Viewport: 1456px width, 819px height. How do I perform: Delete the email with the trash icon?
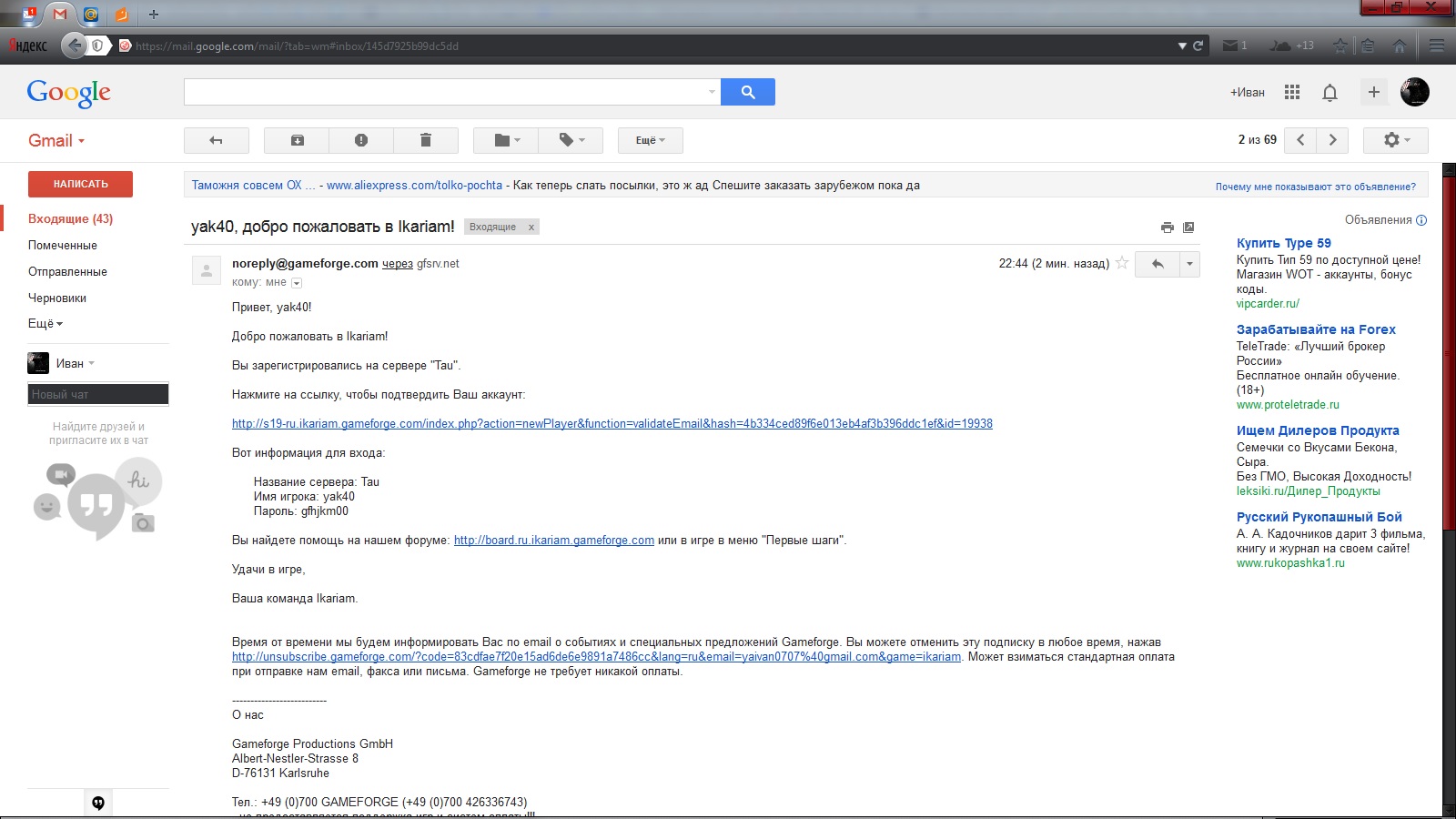coord(425,140)
